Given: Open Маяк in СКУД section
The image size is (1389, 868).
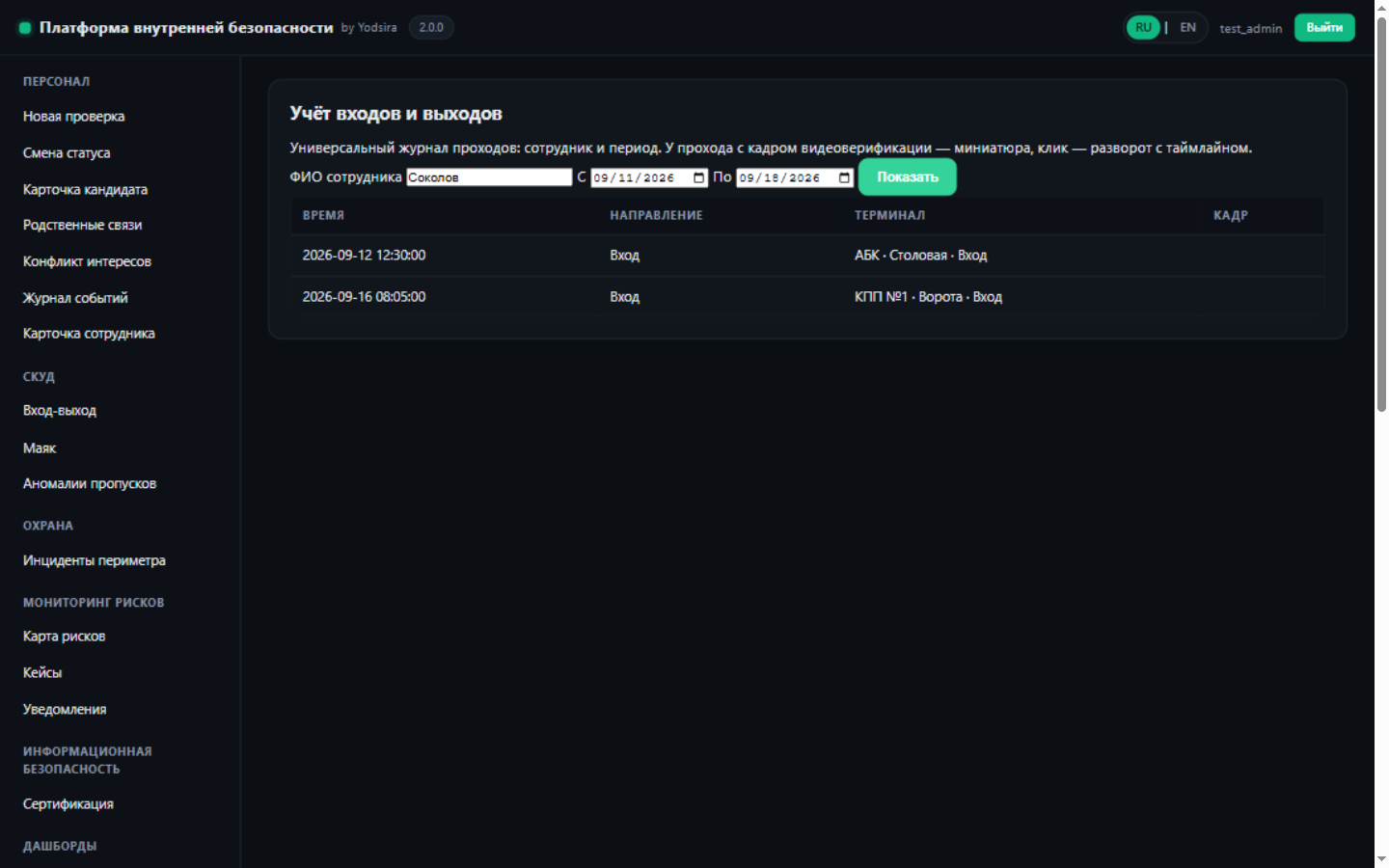Looking at the screenshot, I should pos(40,448).
